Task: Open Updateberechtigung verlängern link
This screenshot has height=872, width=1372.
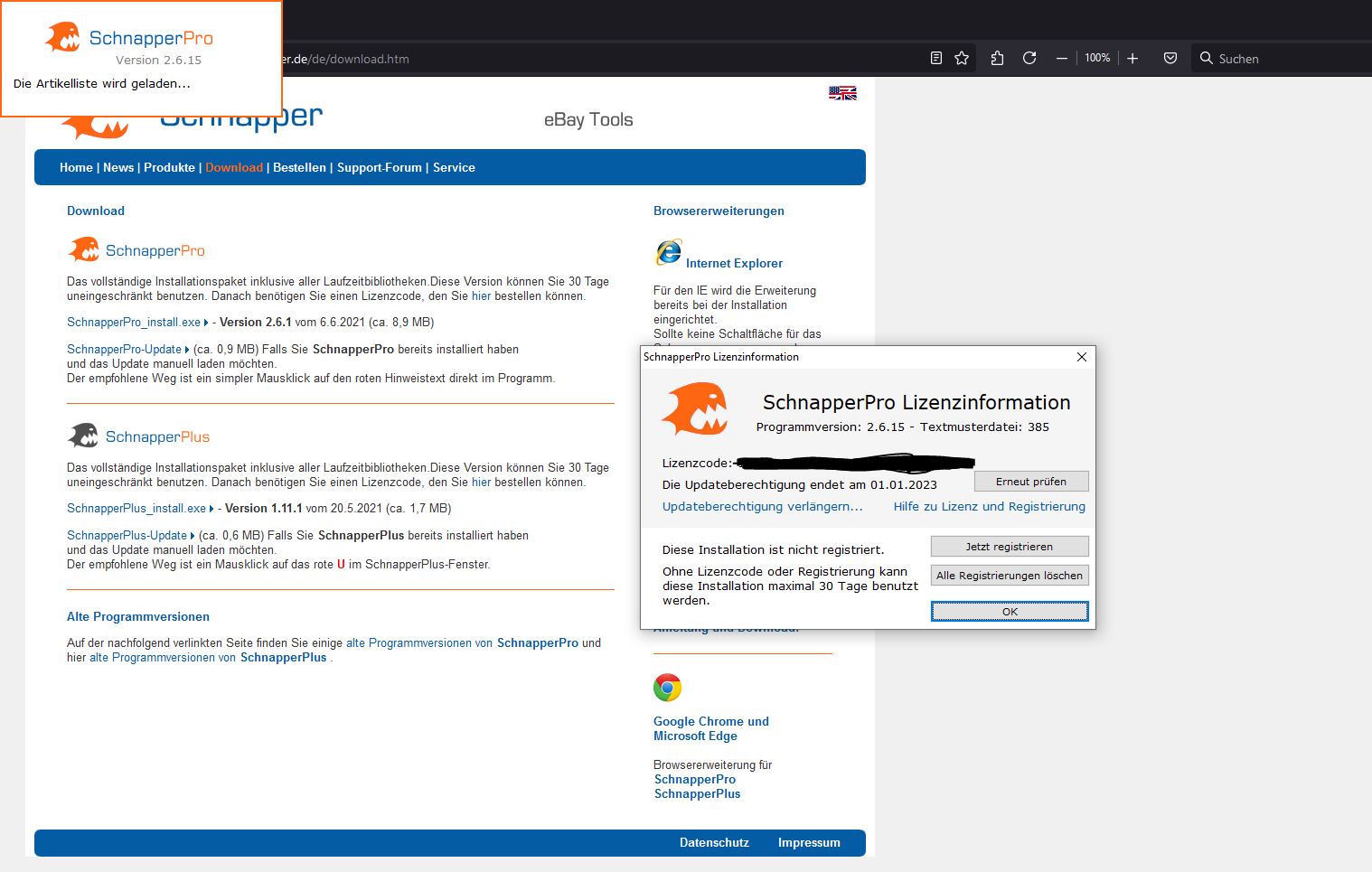Action: (x=762, y=506)
